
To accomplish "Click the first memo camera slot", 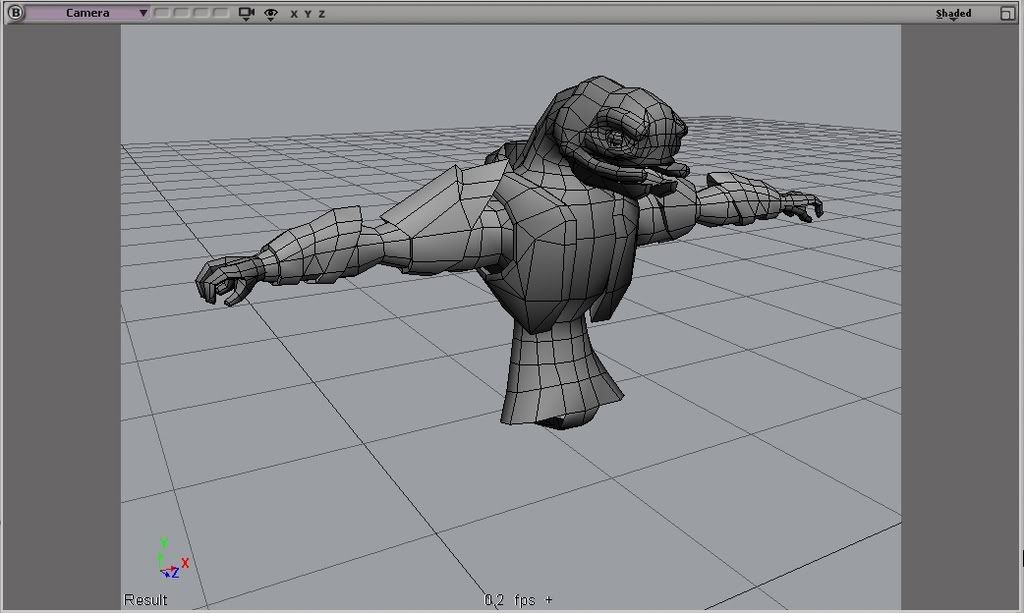I will [161, 12].
